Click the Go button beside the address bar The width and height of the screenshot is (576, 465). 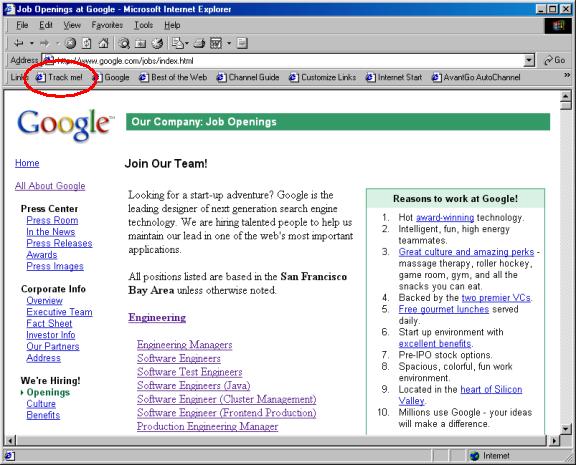(555, 60)
